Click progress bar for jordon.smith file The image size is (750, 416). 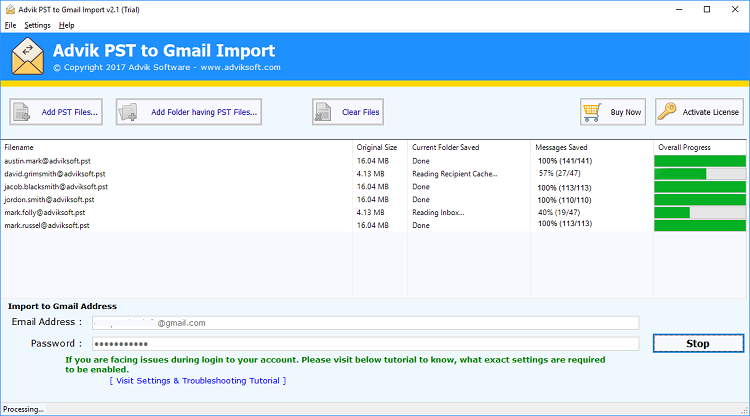tap(700, 200)
